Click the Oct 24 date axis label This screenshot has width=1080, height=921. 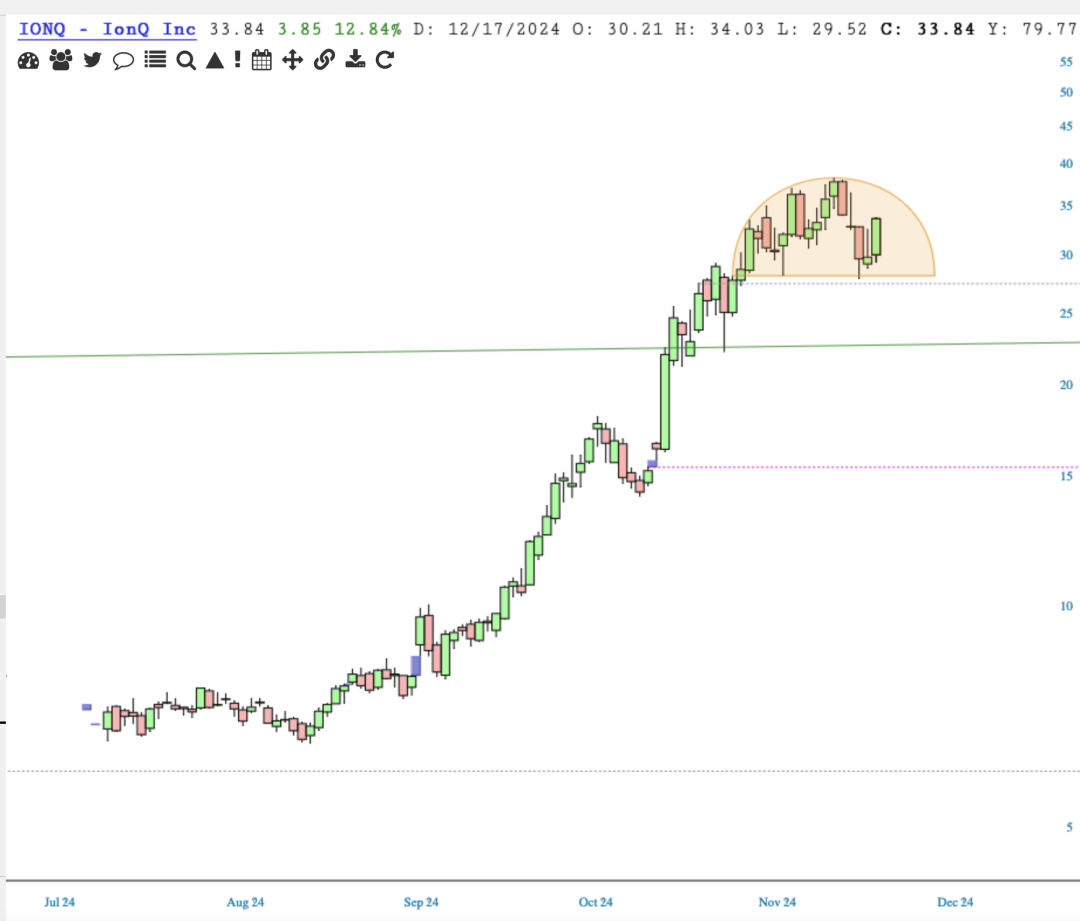click(596, 902)
